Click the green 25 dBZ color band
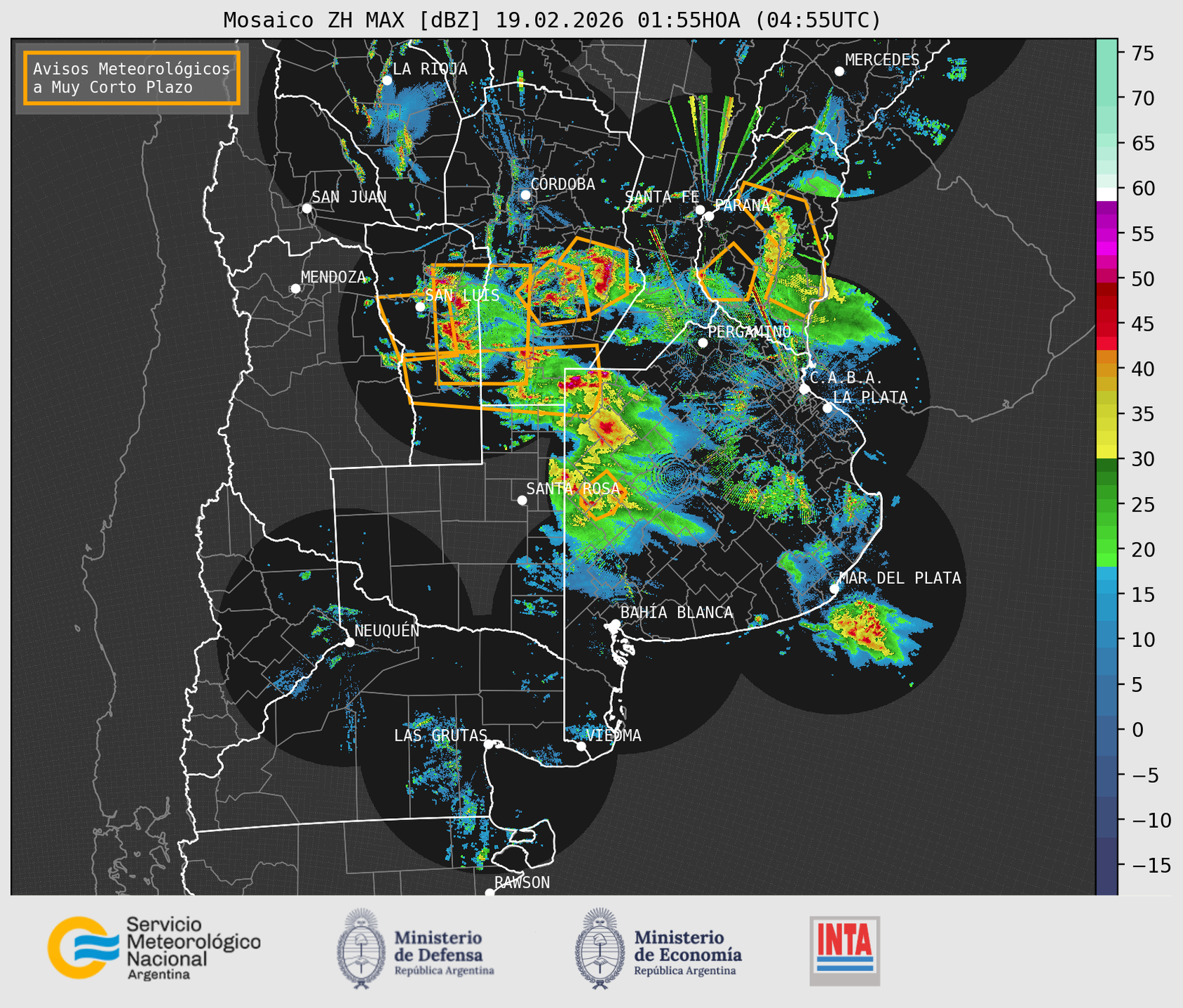 coord(1107,505)
